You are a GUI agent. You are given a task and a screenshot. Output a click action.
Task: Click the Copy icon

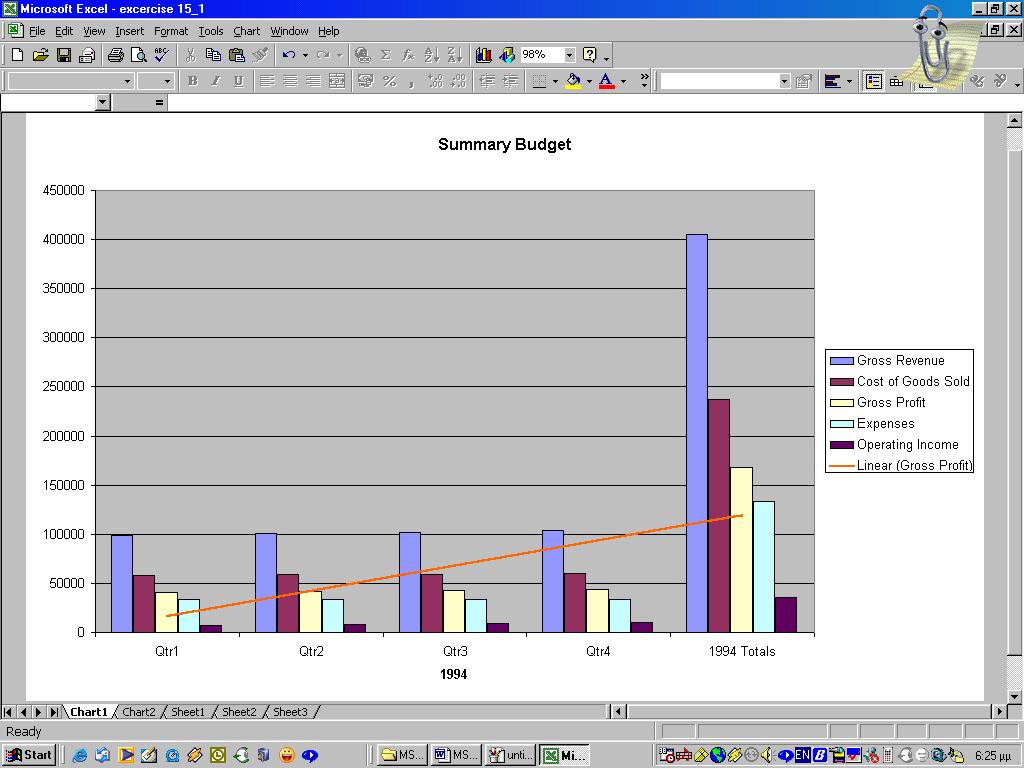[x=213, y=55]
